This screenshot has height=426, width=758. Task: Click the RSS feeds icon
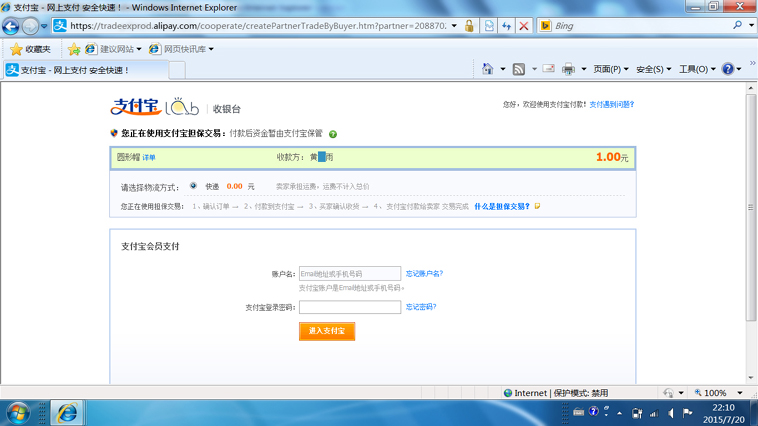tap(518, 69)
